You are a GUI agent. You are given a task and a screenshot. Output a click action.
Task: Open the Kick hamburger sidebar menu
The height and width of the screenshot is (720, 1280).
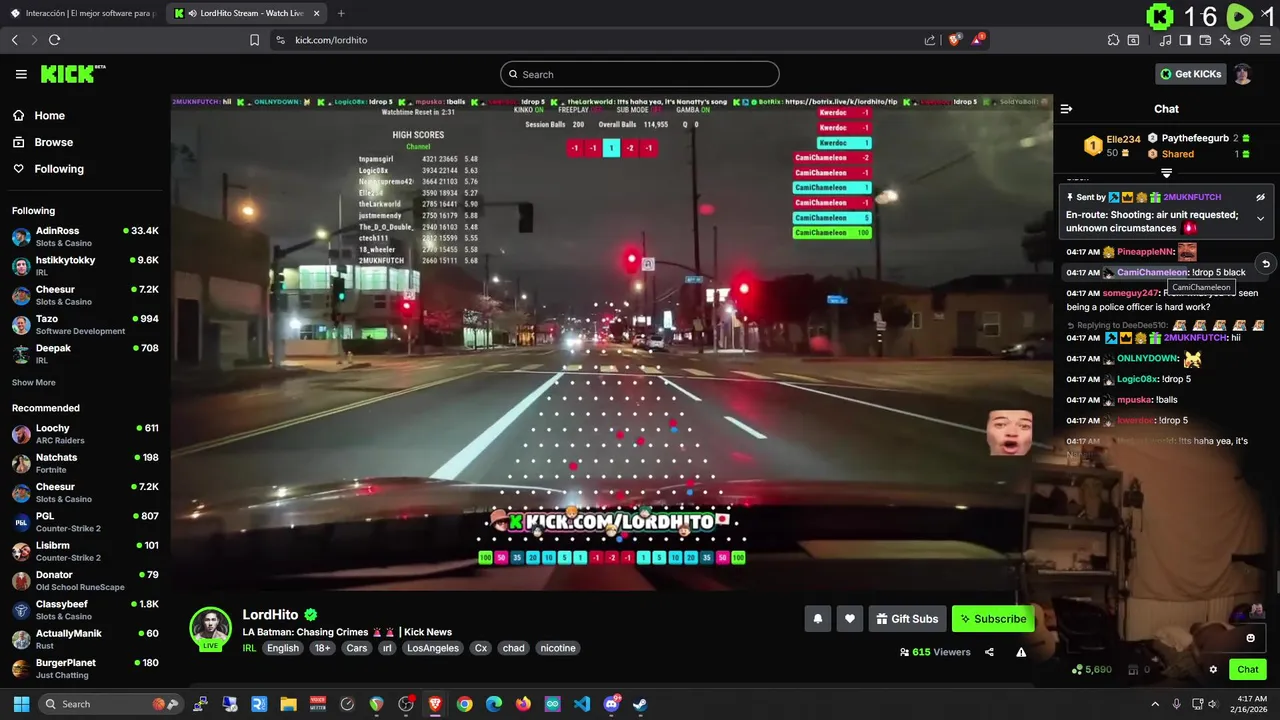[x=21, y=74]
